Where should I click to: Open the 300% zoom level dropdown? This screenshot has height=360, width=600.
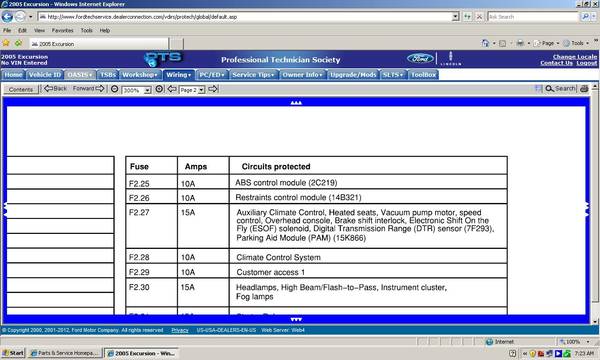[147, 90]
